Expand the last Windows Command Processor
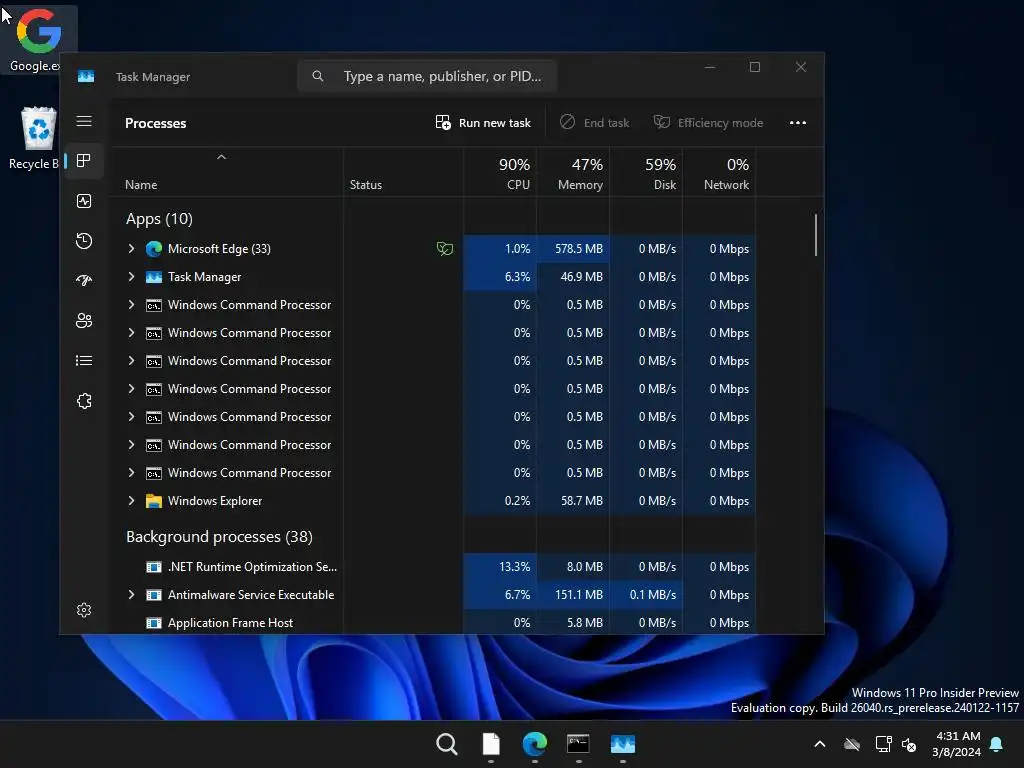This screenshot has height=768, width=1024. point(131,473)
